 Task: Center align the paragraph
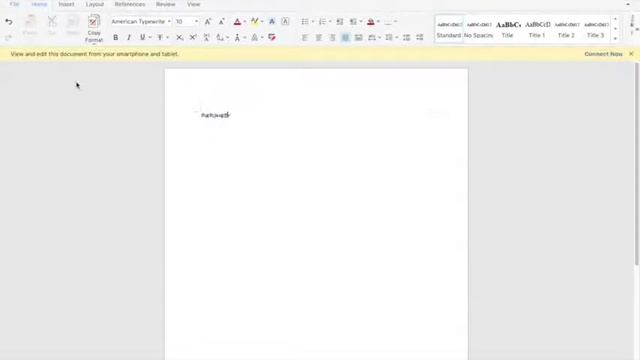(319, 37)
